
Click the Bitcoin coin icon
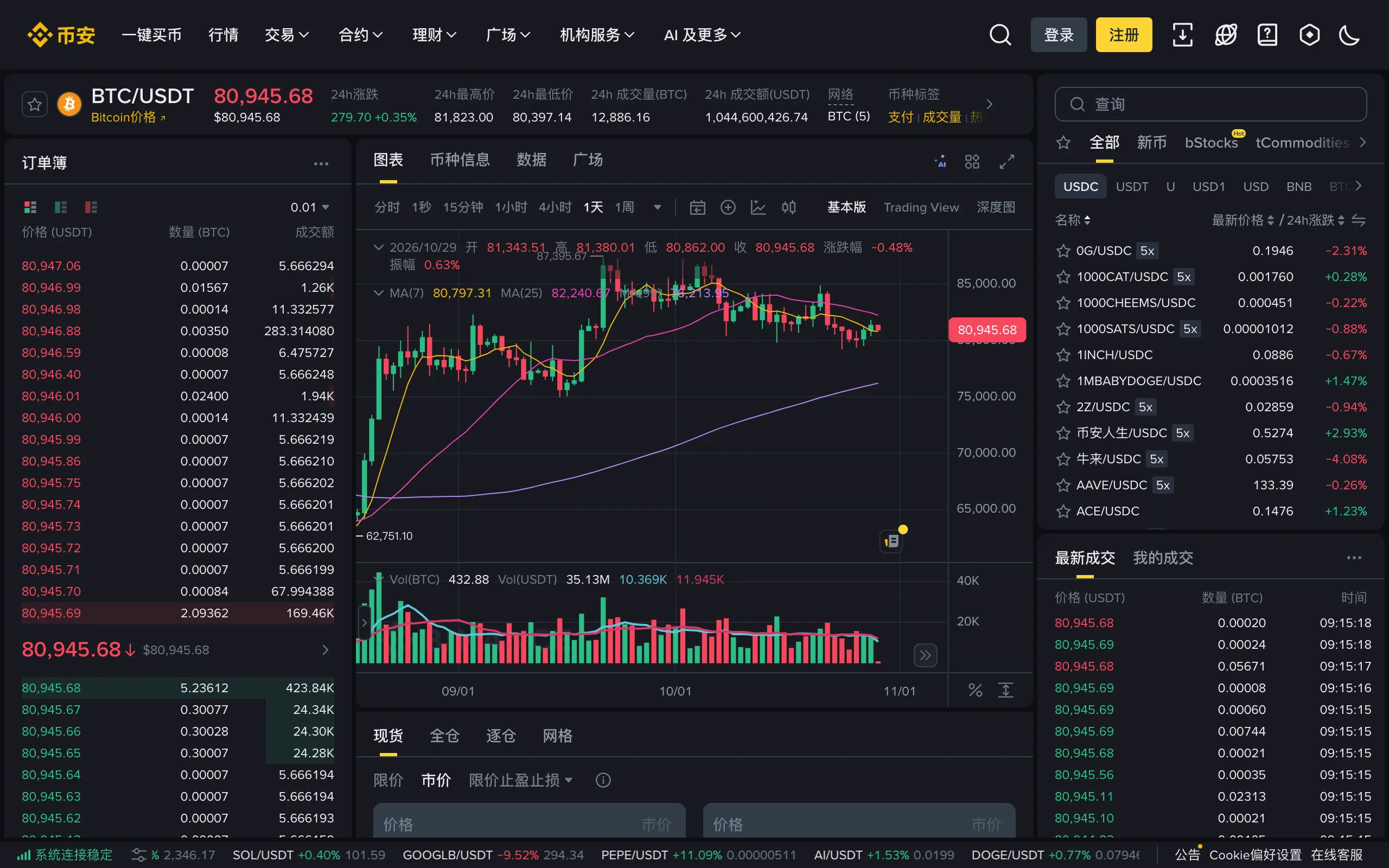[69, 105]
